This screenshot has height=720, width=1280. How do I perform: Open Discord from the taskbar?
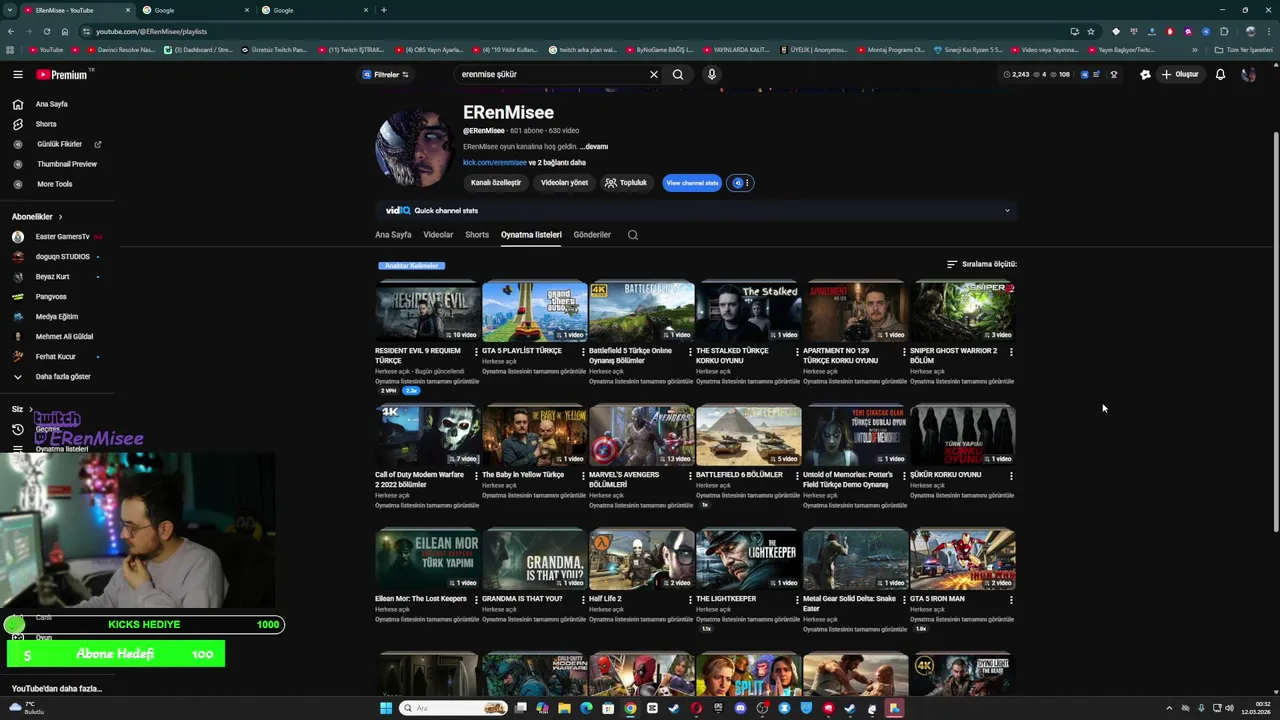[740, 708]
